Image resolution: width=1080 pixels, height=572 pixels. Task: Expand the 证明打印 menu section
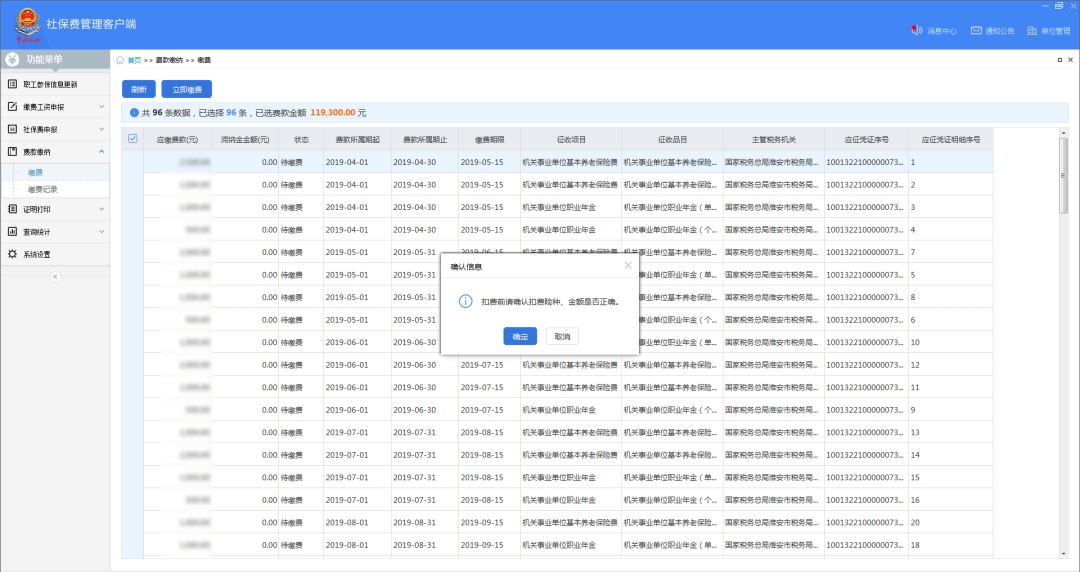[101, 210]
